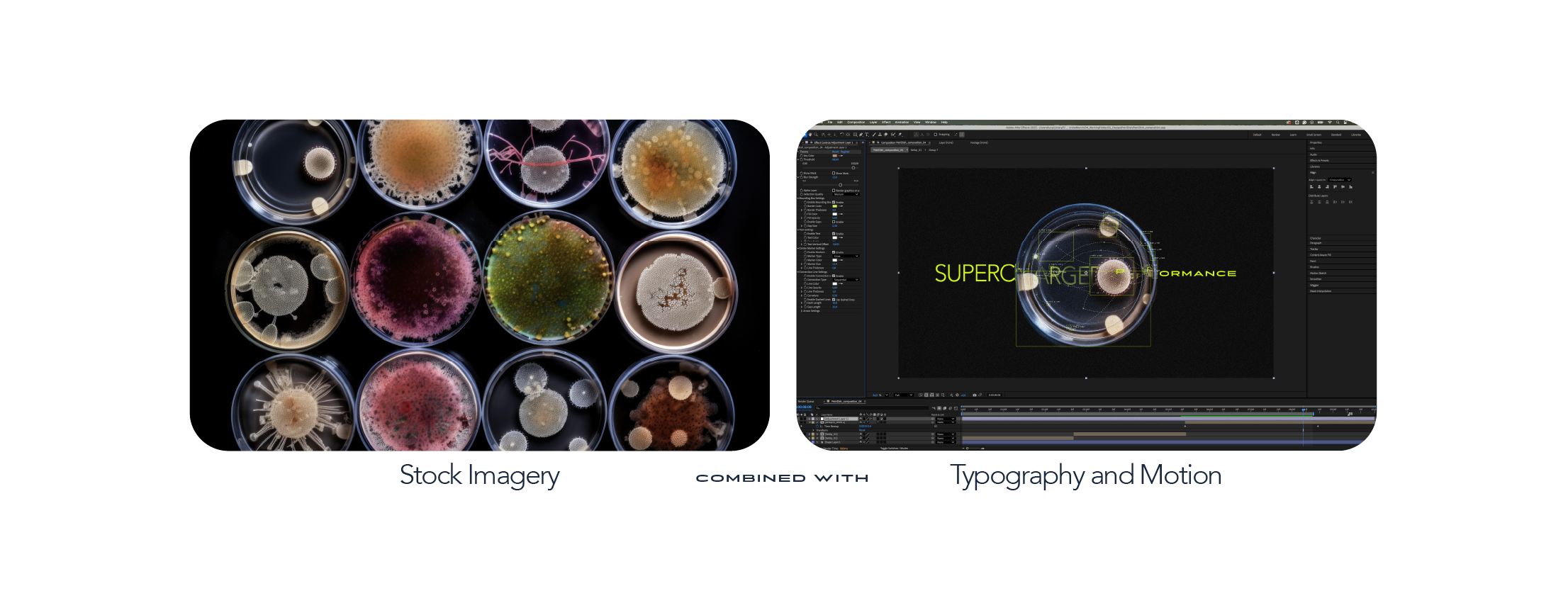Click timeline layer search field
This screenshot has height=603, width=1568.
pyautogui.click(x=872, y=408)
